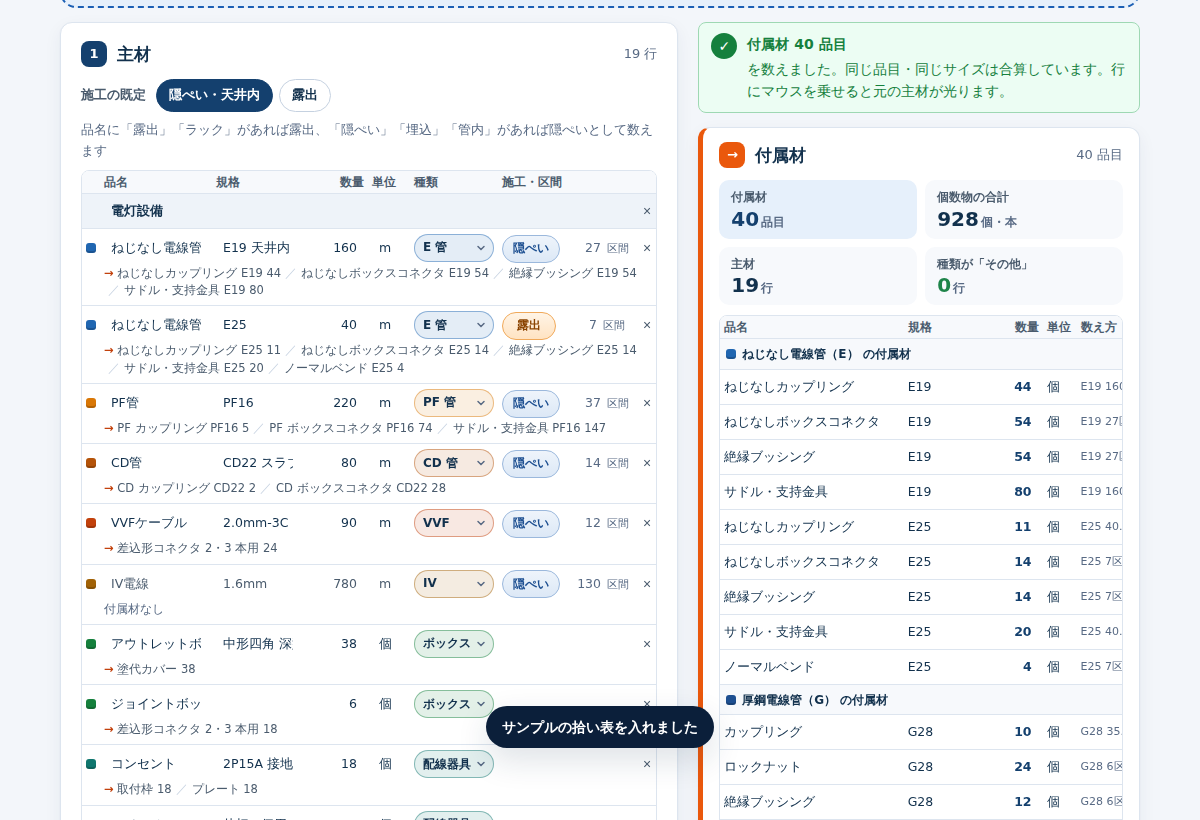Image resolution: width=1200 pixels, height=820 pixels.
Task: Remove the VVFケーブル row
Action: [647, 523]
